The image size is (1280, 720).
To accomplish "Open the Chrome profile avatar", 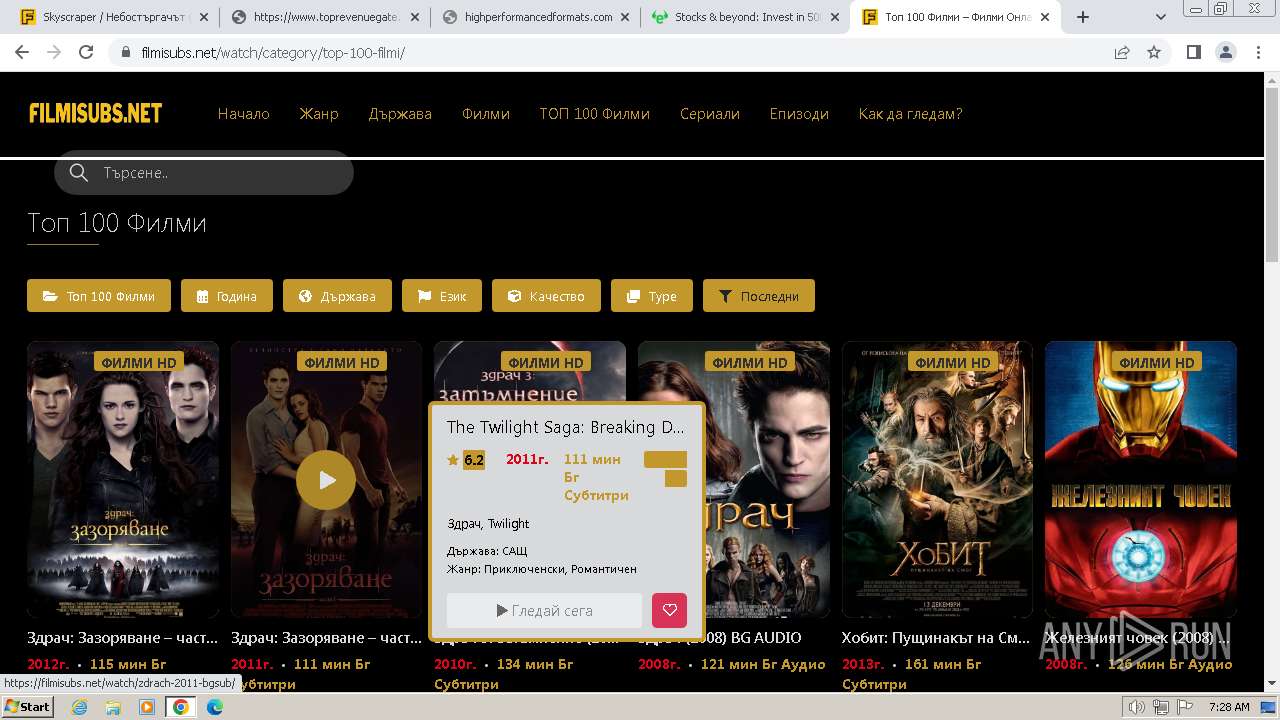I will [1225, 53].
